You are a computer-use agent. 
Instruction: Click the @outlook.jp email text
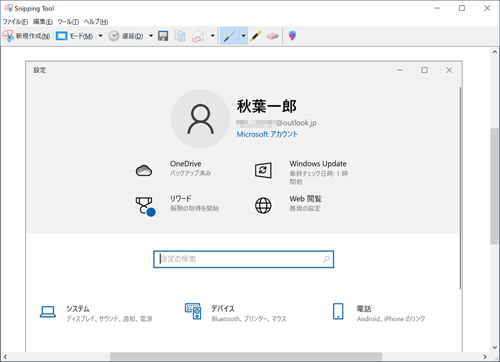point(296,123)
